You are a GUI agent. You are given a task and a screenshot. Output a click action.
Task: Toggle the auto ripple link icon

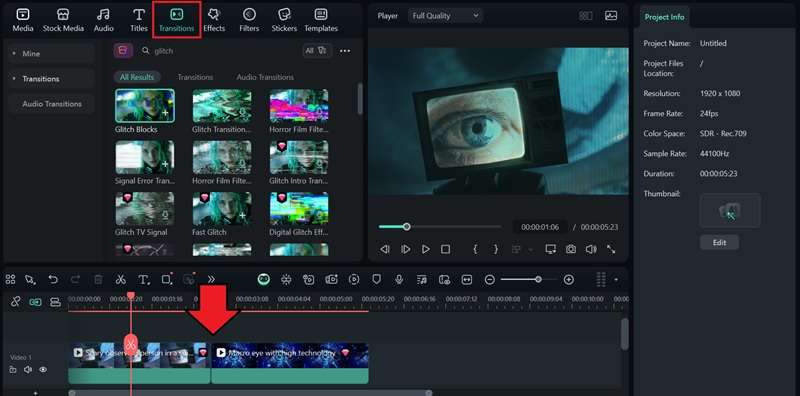click(15, 302)
